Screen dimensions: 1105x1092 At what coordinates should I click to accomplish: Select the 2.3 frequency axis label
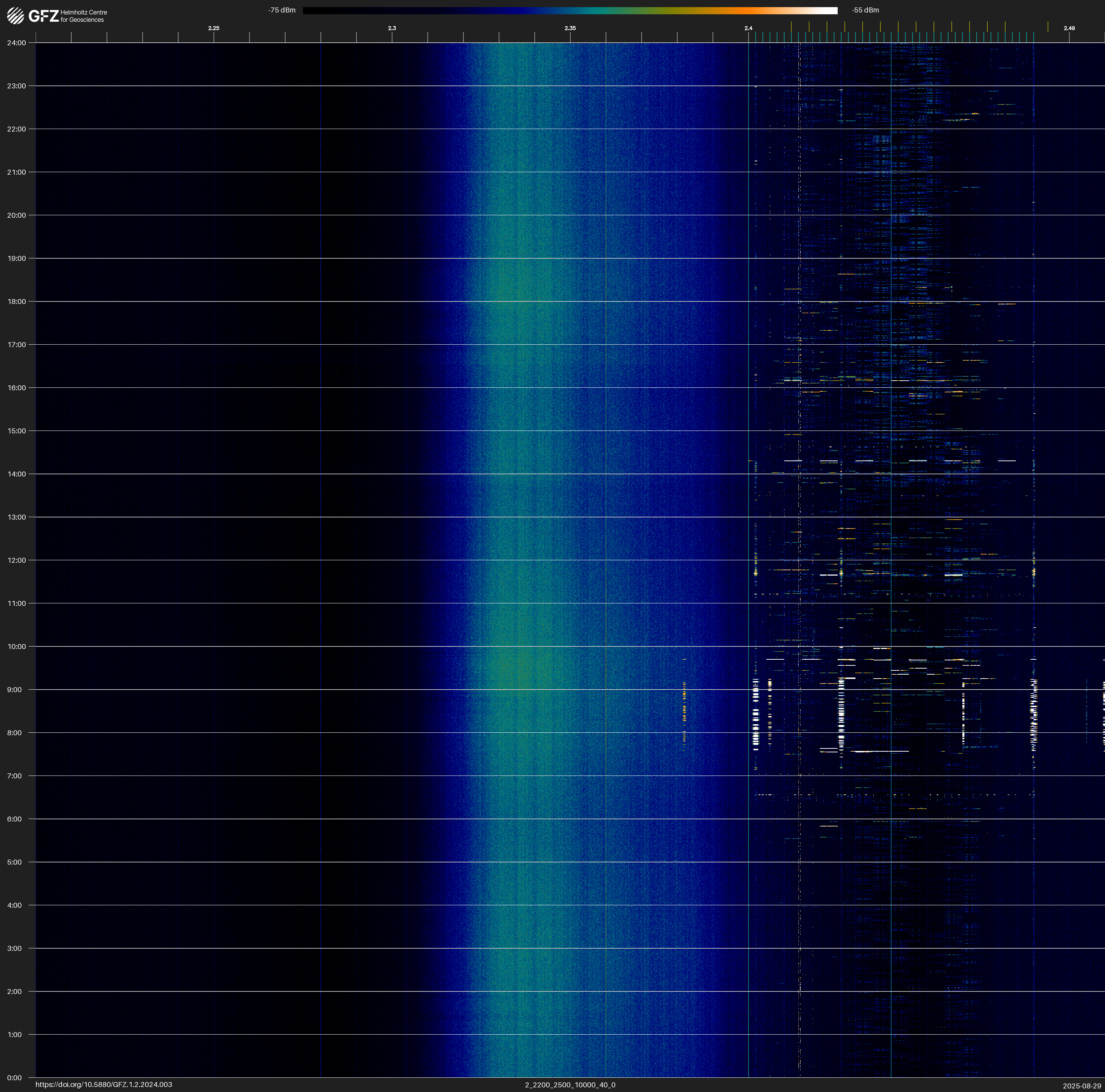click(392, 28)
